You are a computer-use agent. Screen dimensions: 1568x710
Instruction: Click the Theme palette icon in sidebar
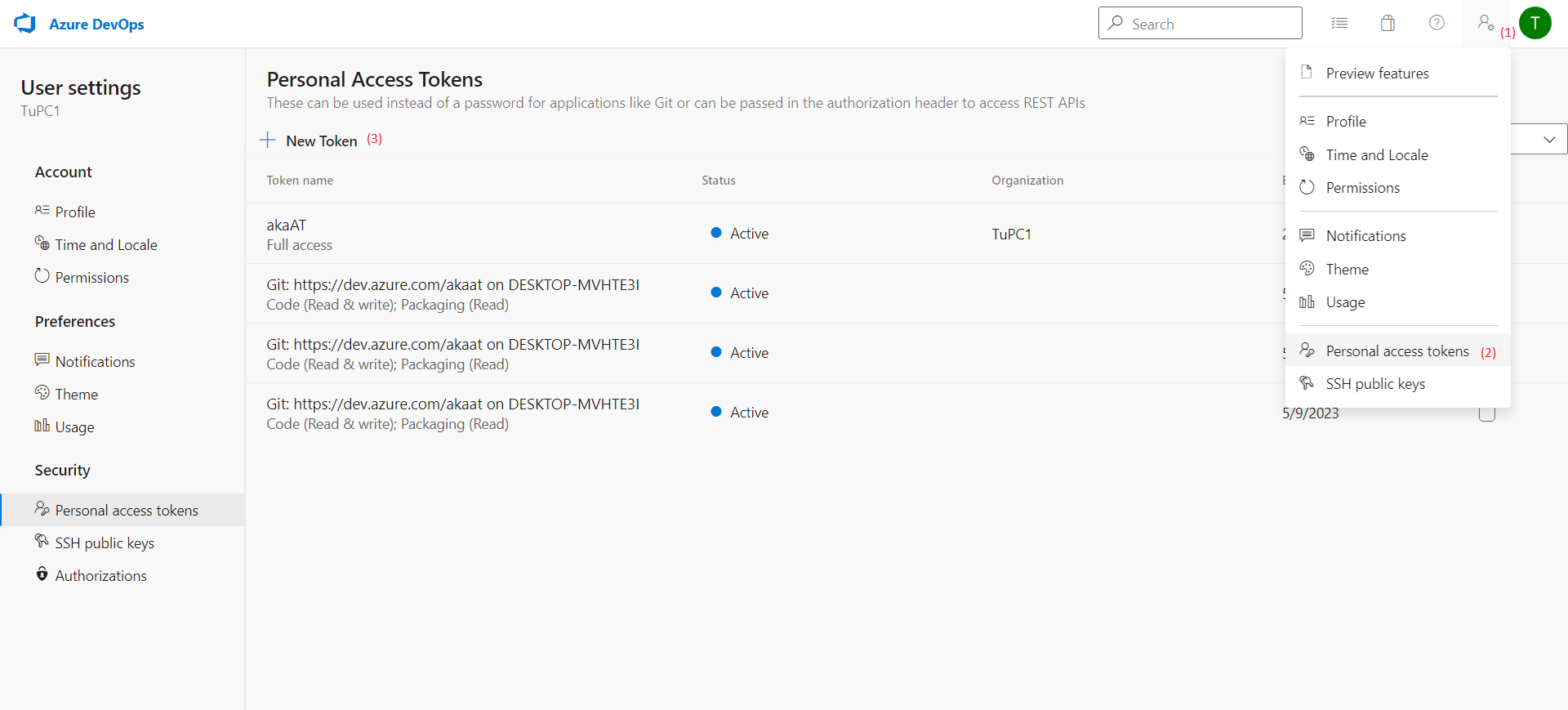(x=42, y=393)
